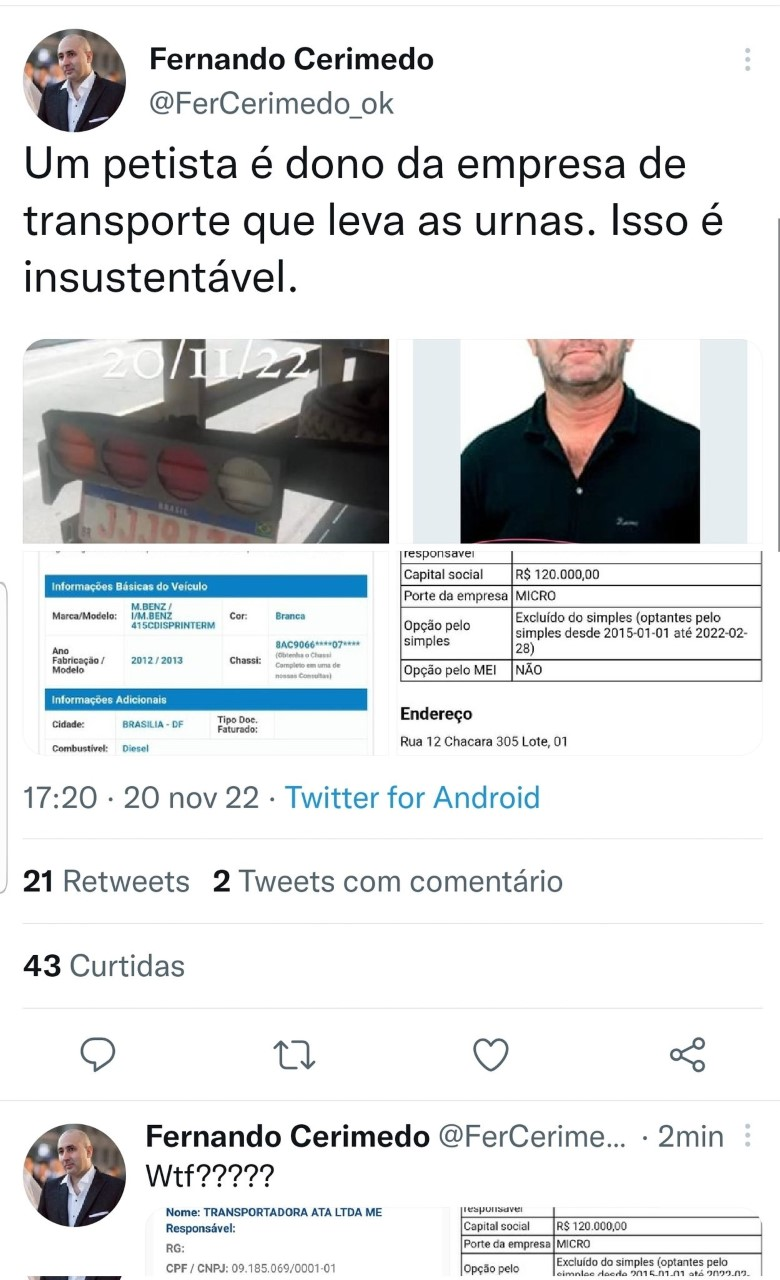780x1280 pixels.
Task: View the 43 Curtidas list
Action: [104, 966]
